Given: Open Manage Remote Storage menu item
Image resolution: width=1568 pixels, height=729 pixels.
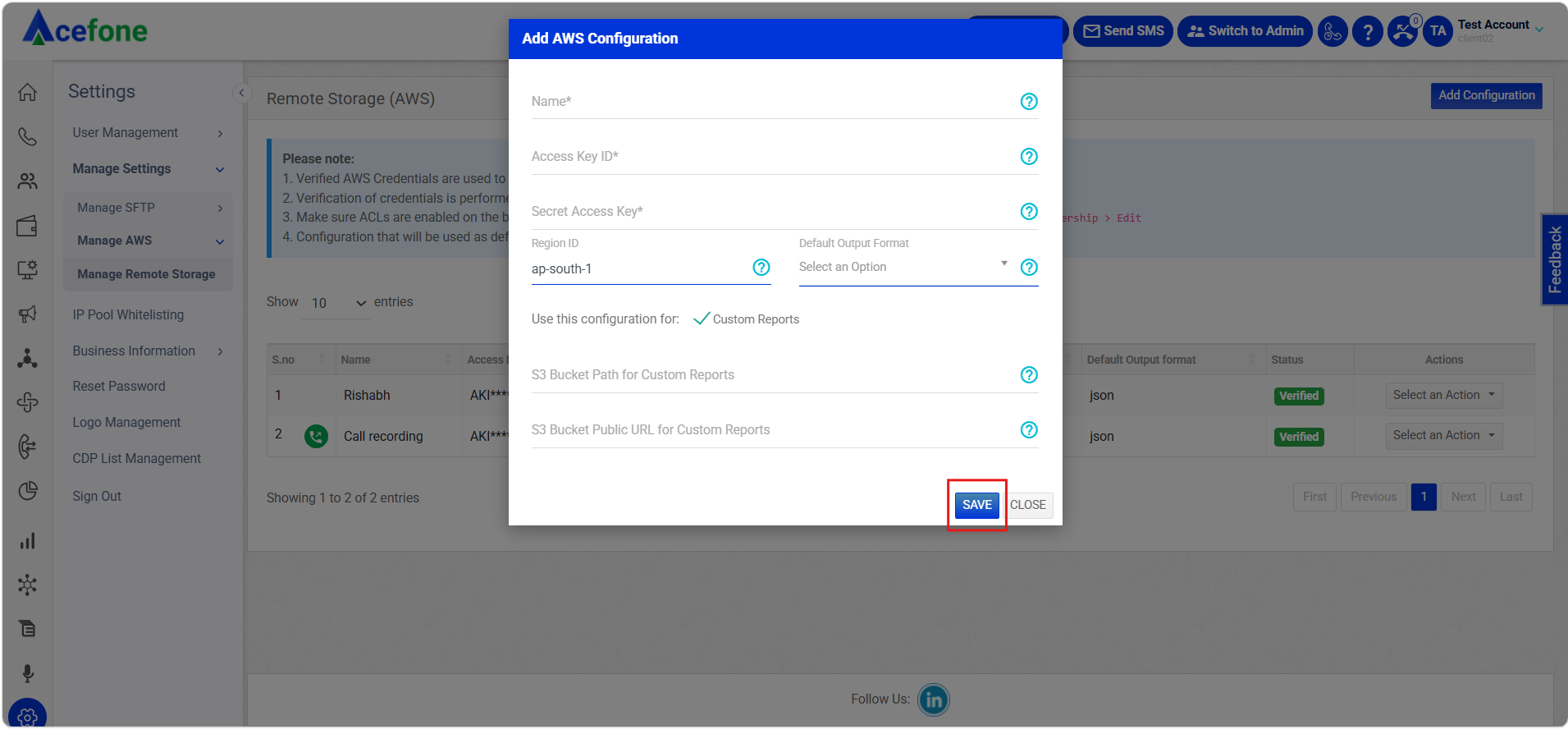Looking at the screenshot, I should 148,274.
